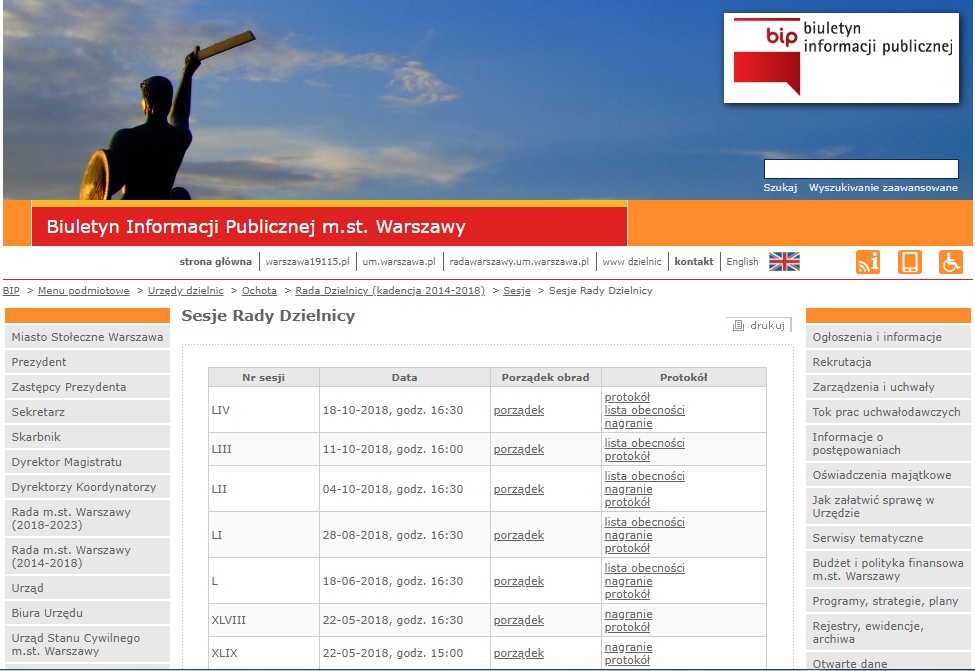Open Rejestry, ewidencje, archiwa item

[x=888, y=632]
